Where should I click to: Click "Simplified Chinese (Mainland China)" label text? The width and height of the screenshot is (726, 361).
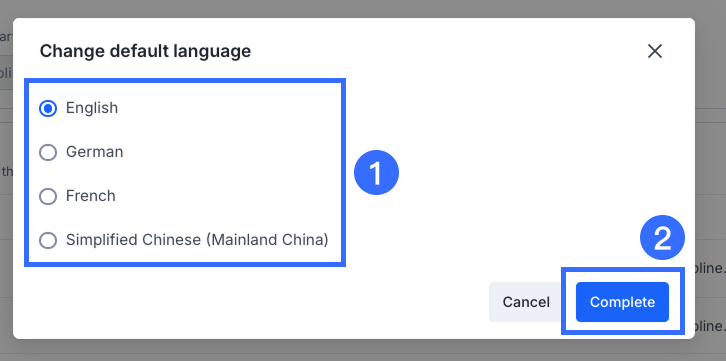[x=197, y=240]
